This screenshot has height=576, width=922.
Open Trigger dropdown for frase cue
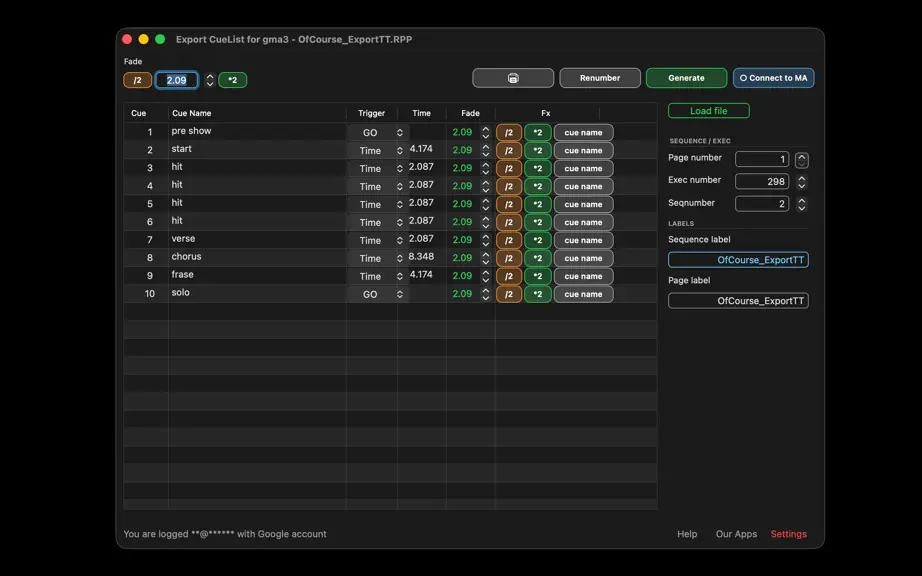377,276
